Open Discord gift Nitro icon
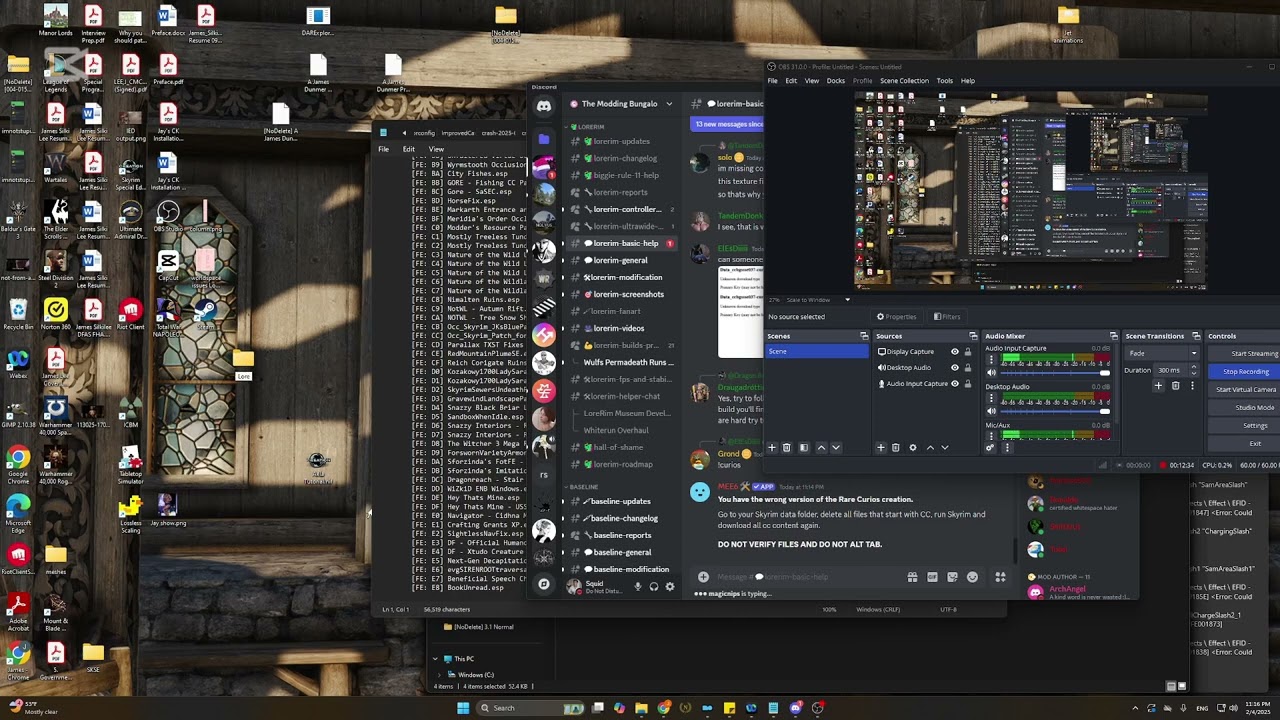The width and height of the screenshot is (1280, 720). 912,577
